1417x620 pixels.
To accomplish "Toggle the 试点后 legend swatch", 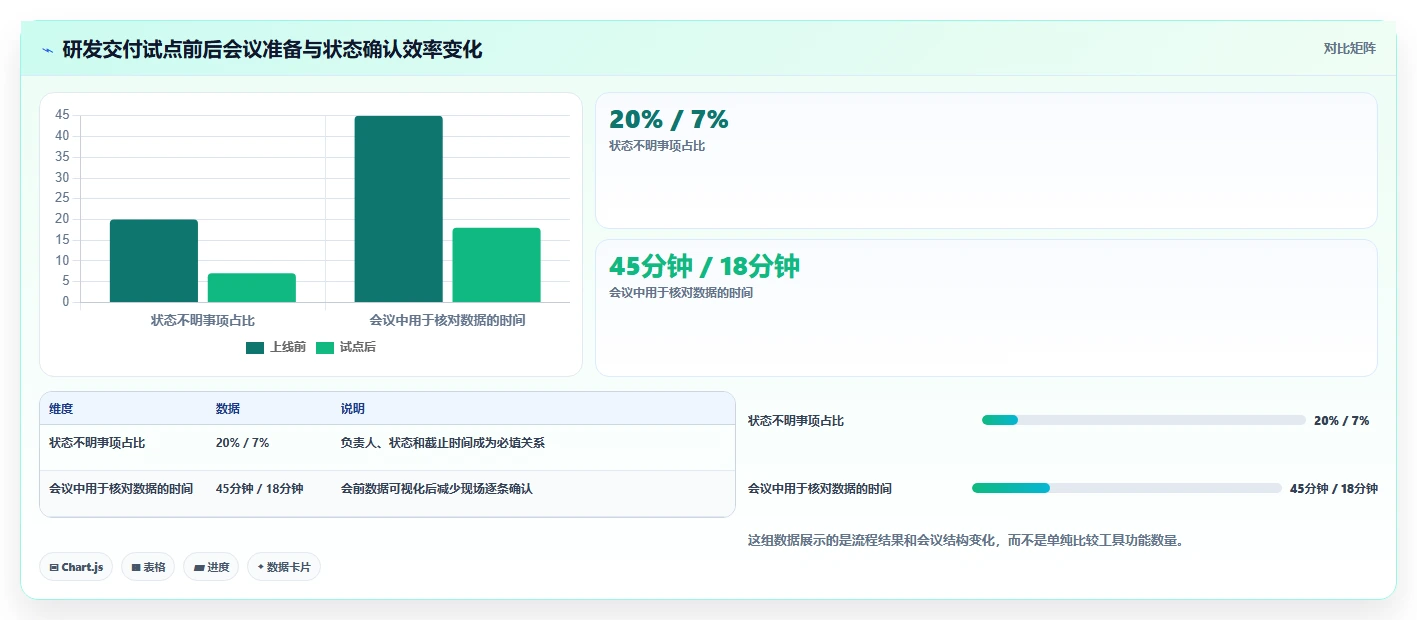I will 325,348.
